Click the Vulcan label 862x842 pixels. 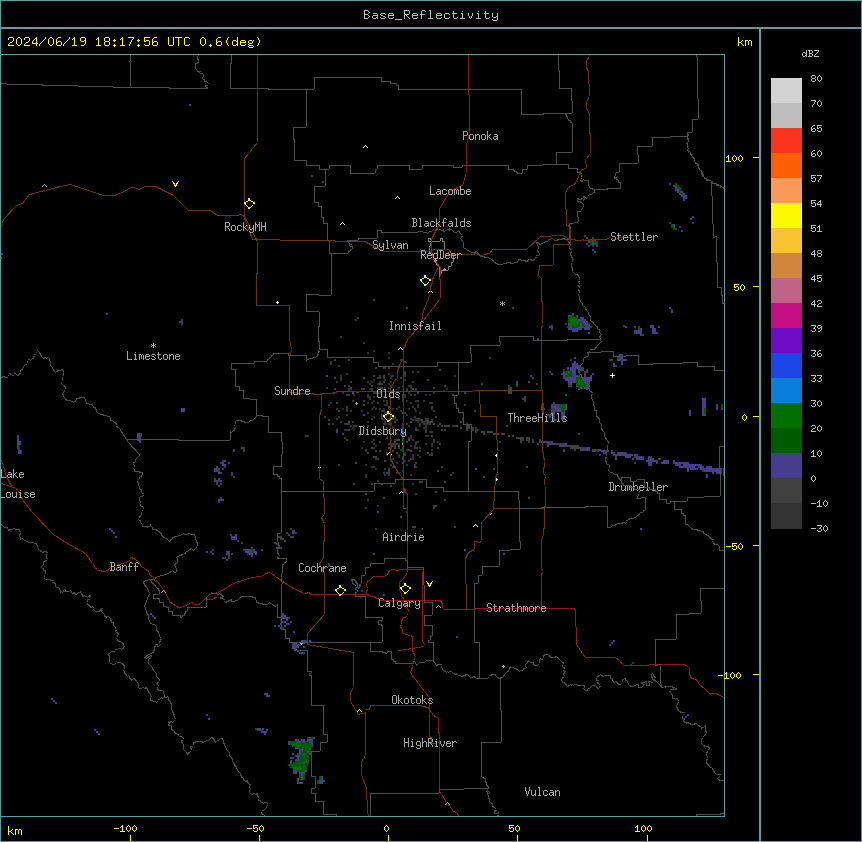[543, 792]
